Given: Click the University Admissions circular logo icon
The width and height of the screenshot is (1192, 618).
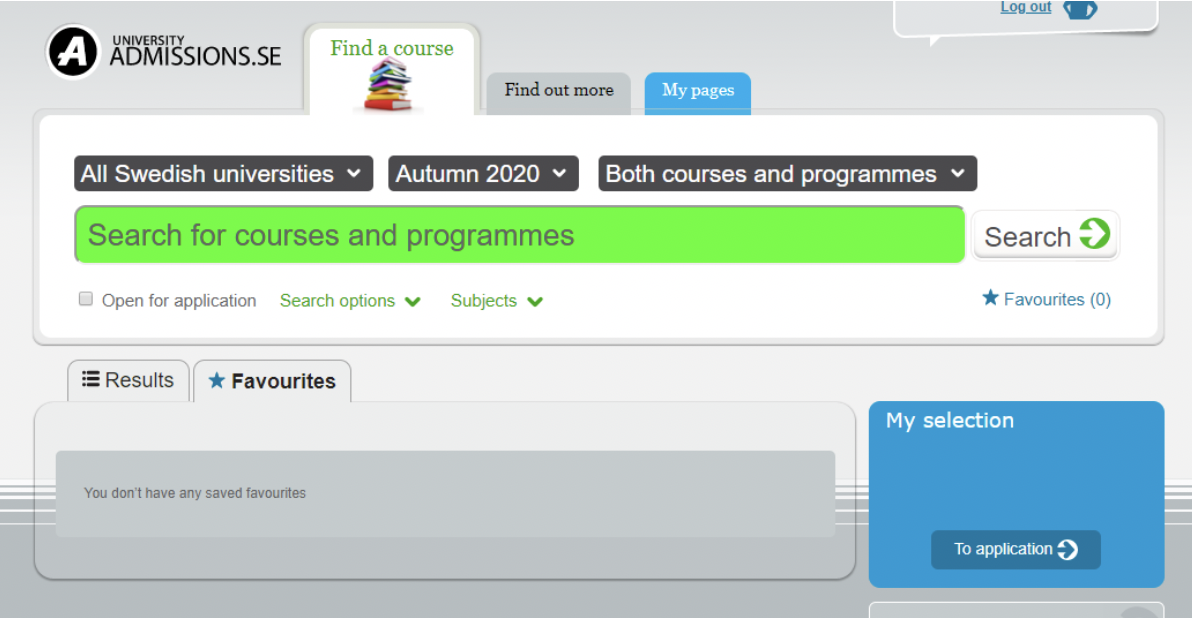Looking at the screenshot, I should 73,51.
